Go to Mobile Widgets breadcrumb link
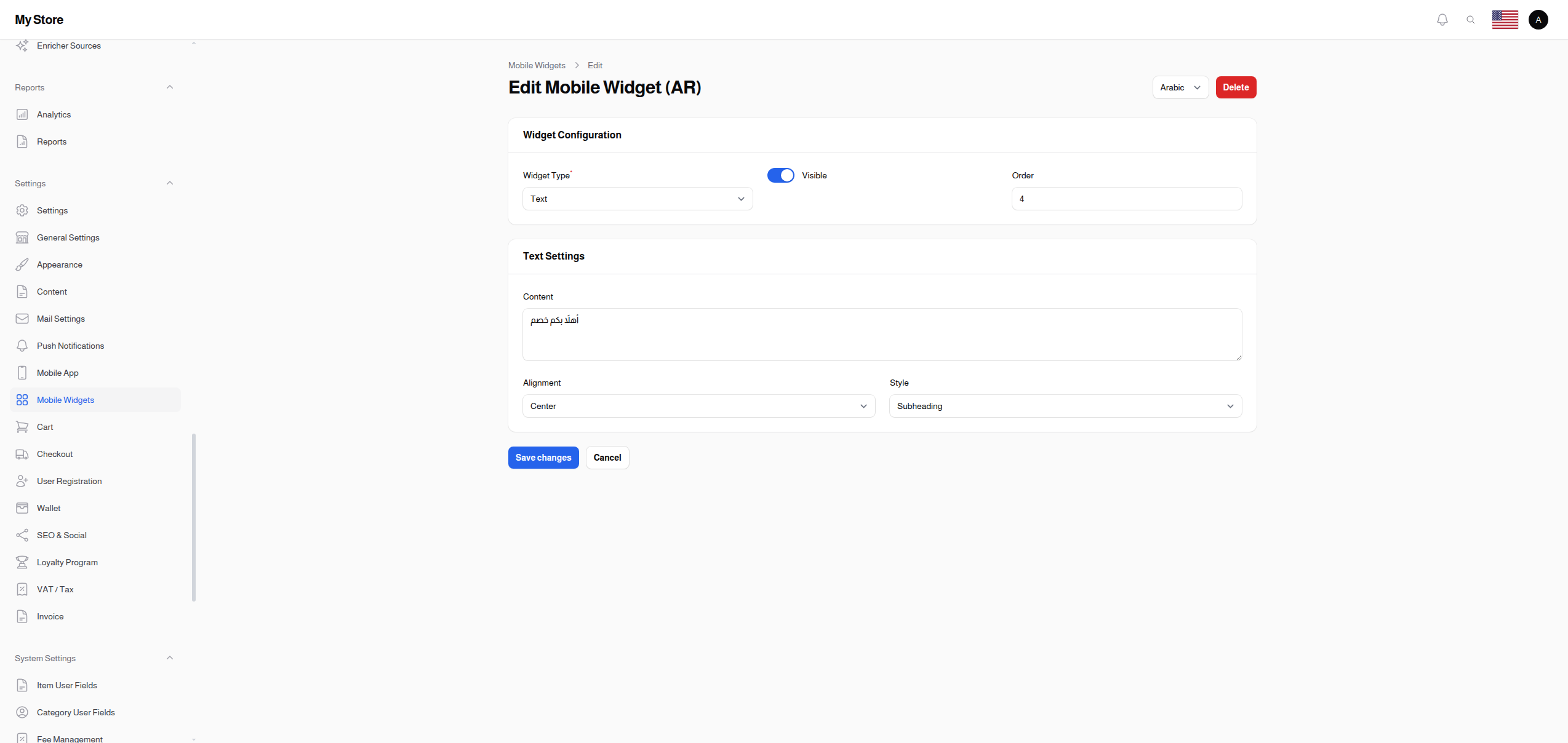 tap(536, 65)
